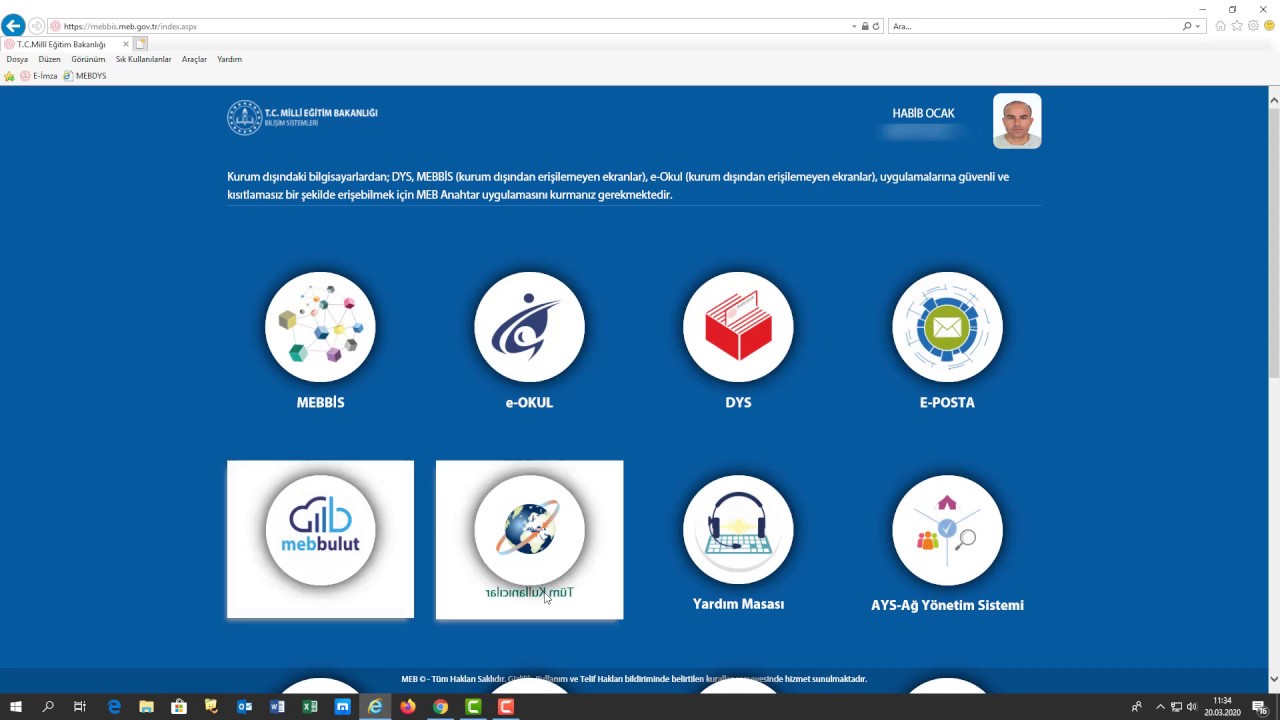Click the E-POSTA text label
The height and width of the screenshot is (720, 1280).
pyautogui.click(x=947, y=403)
